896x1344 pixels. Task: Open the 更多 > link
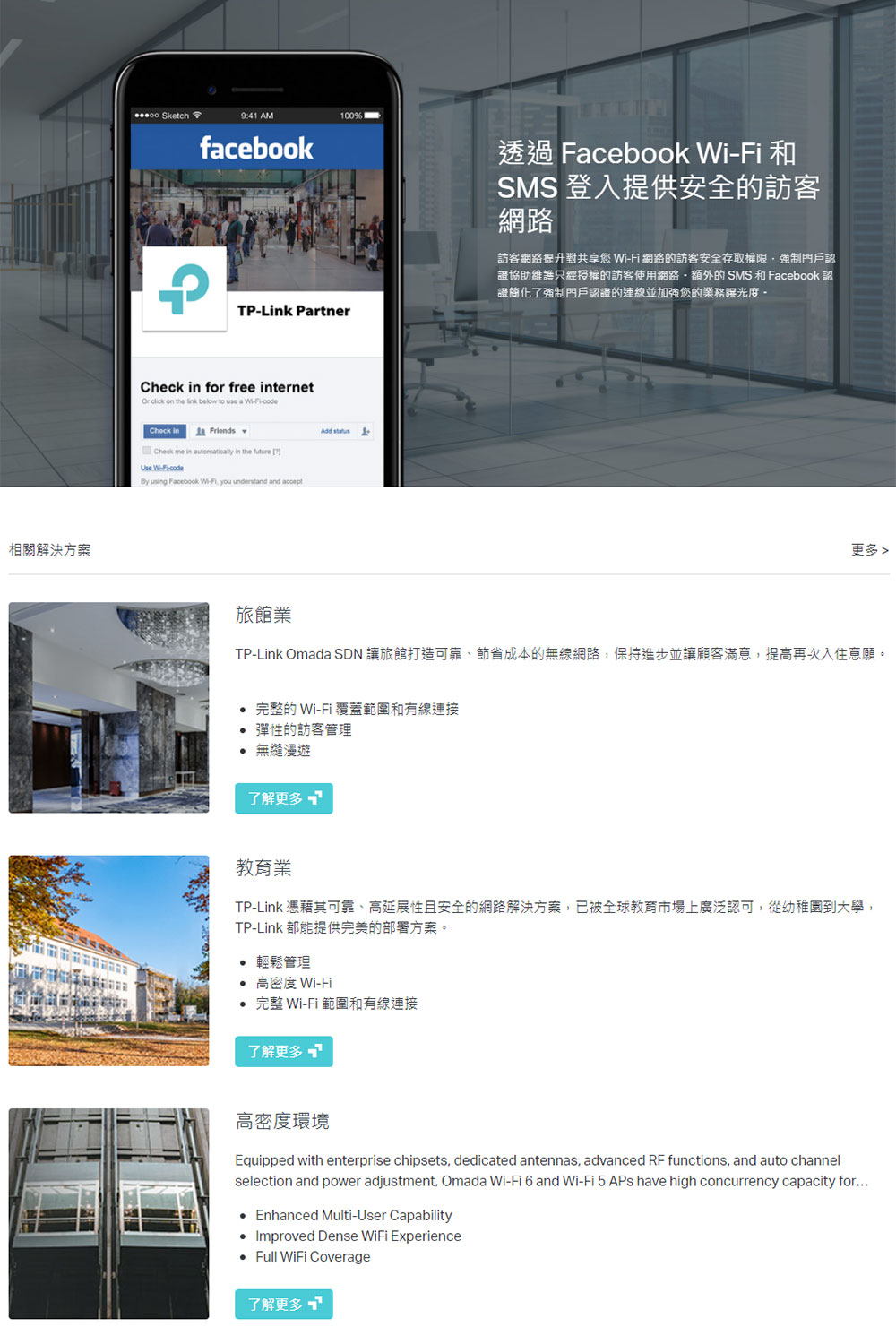[869, 550]
